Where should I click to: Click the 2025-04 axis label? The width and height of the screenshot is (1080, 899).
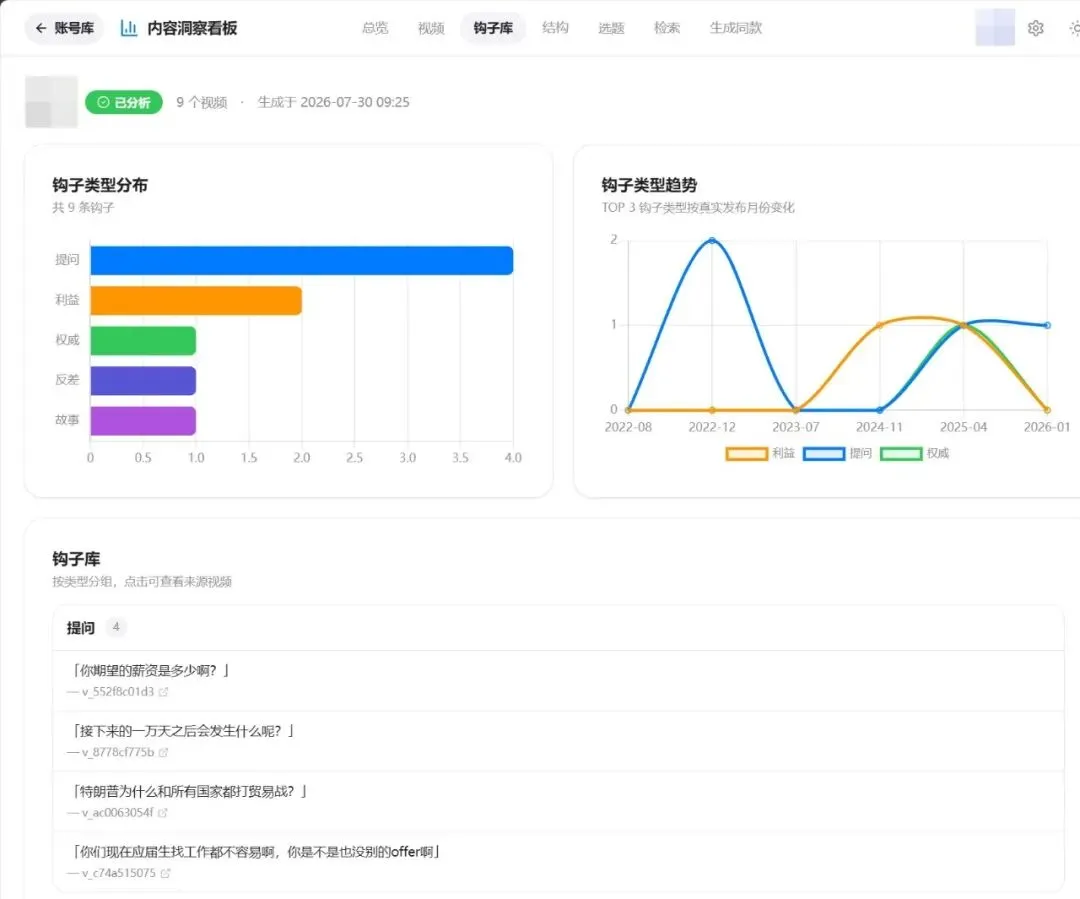963,427
